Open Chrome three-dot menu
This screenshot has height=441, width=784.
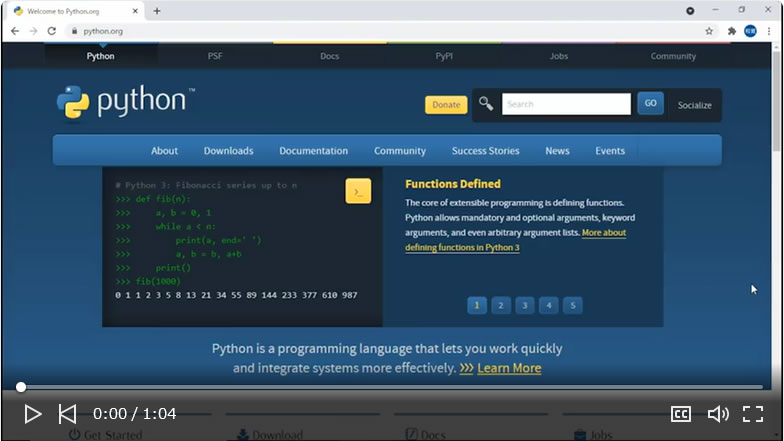click(x=769, y=31)
